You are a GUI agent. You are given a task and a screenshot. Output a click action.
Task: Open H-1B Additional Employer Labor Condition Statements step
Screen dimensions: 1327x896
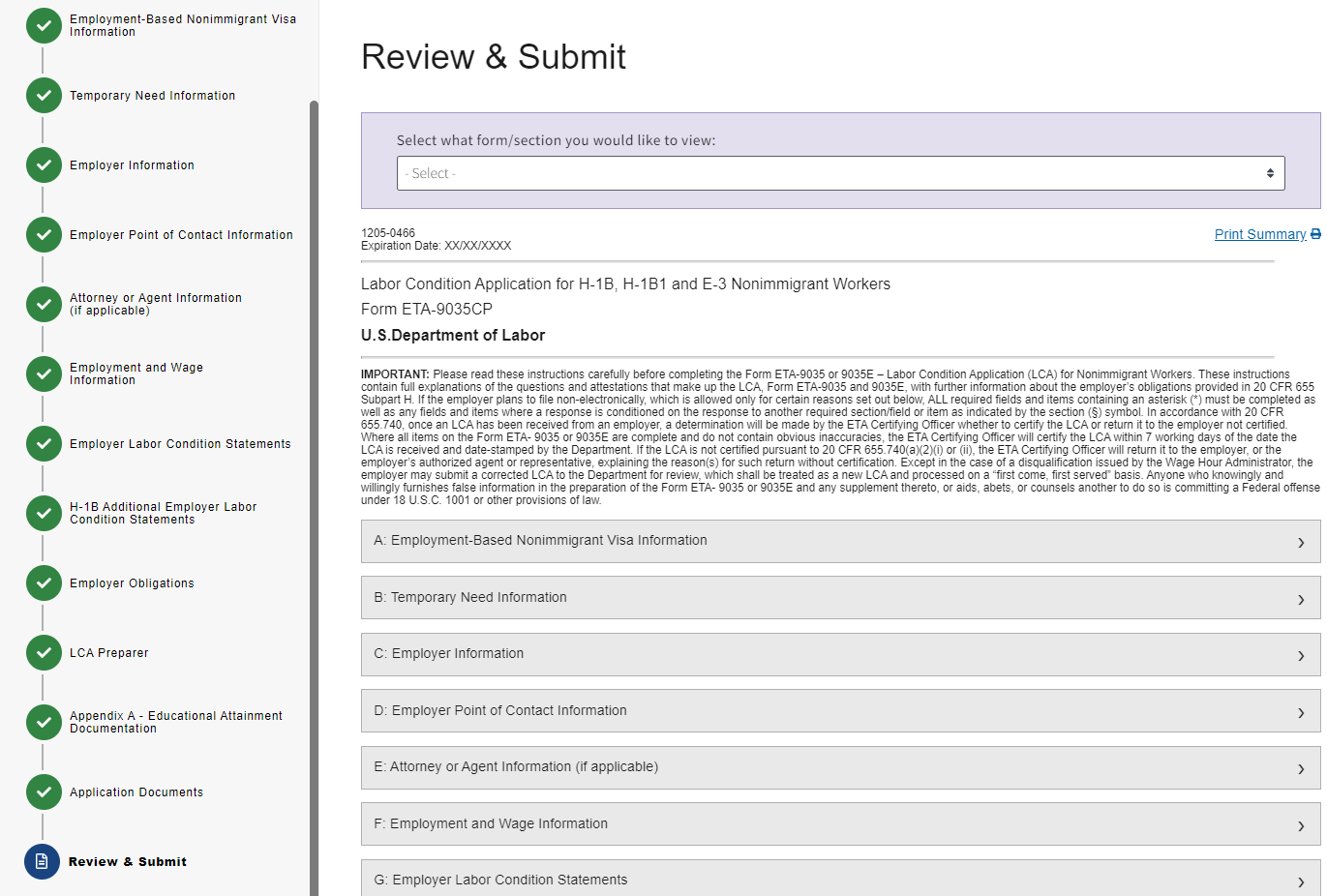(164, 513)
